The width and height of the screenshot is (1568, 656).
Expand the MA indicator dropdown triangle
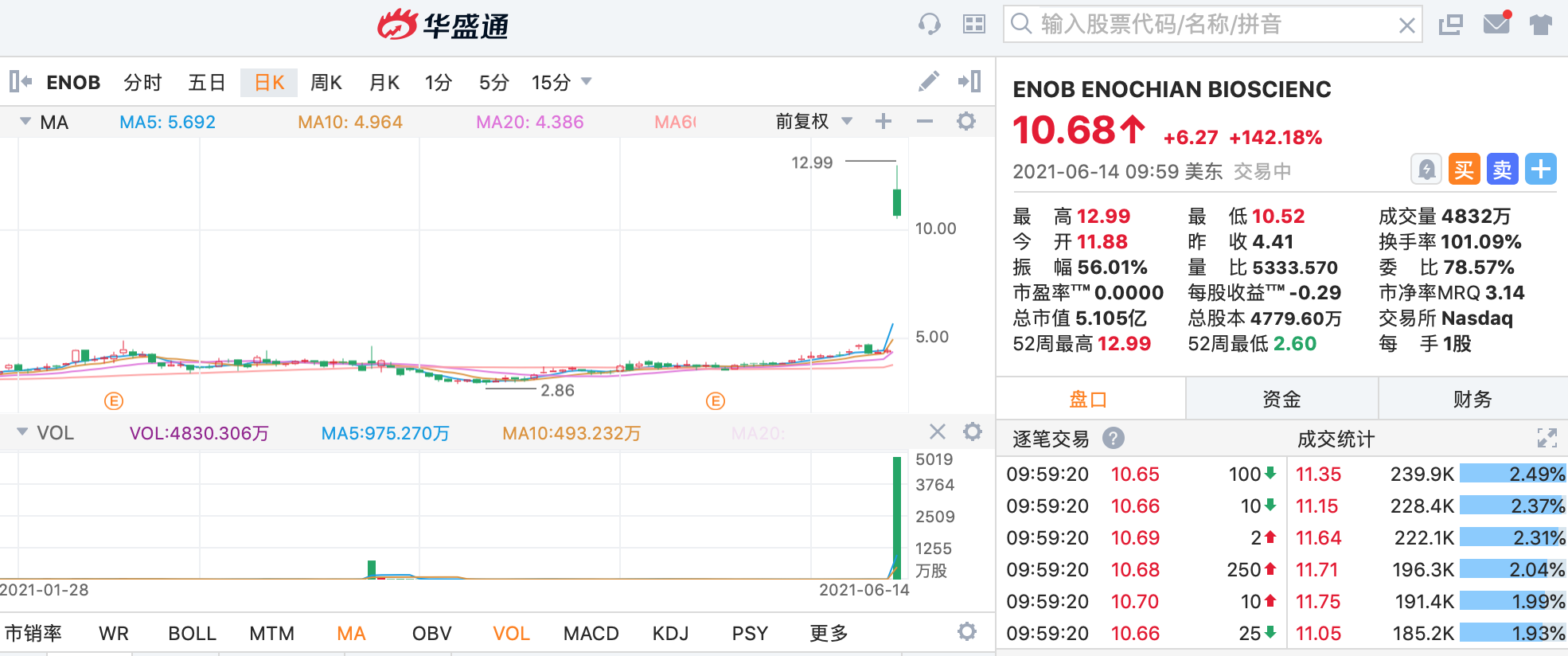click(25, 122)
